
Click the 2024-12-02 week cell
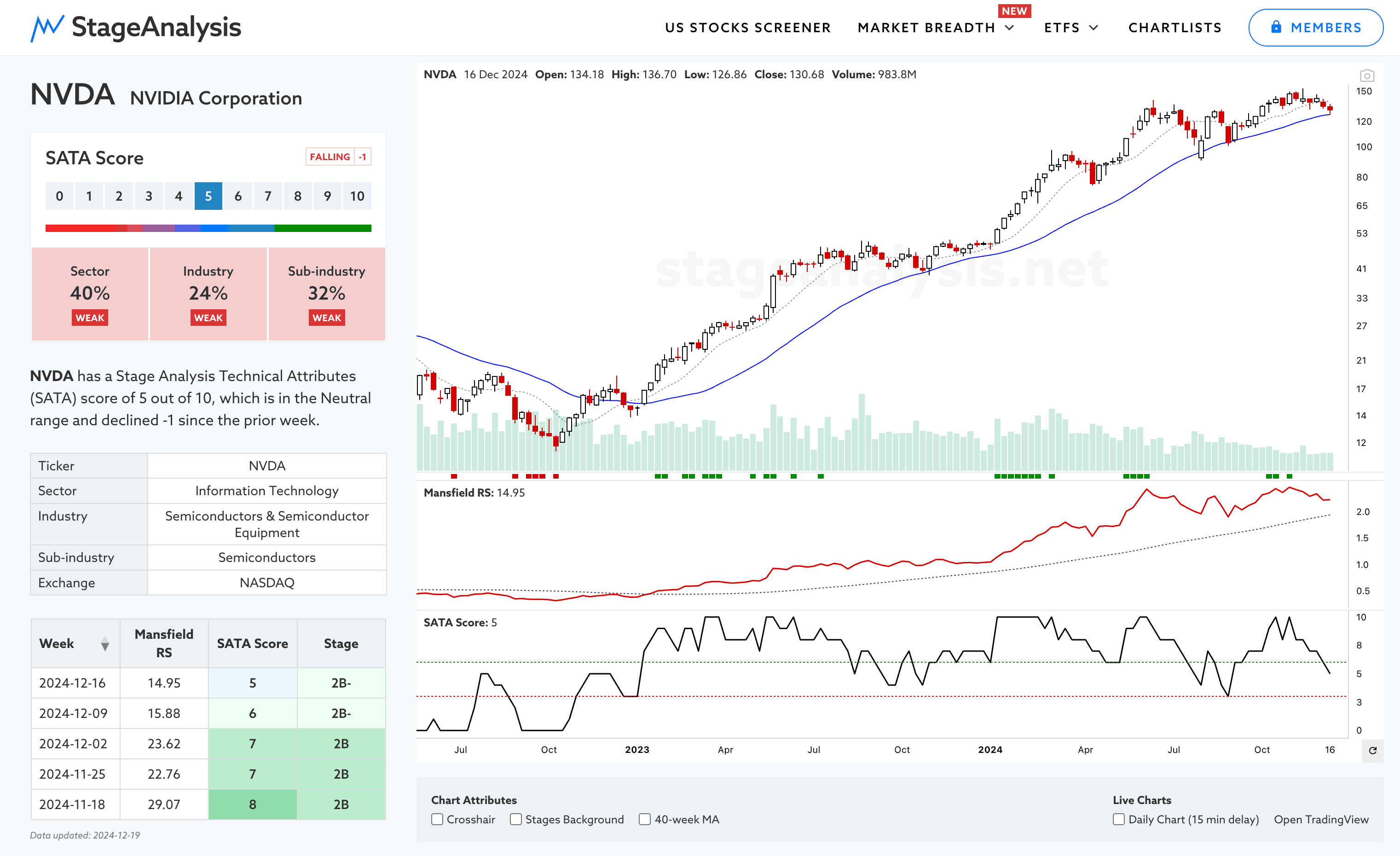[x=75, y=744]
